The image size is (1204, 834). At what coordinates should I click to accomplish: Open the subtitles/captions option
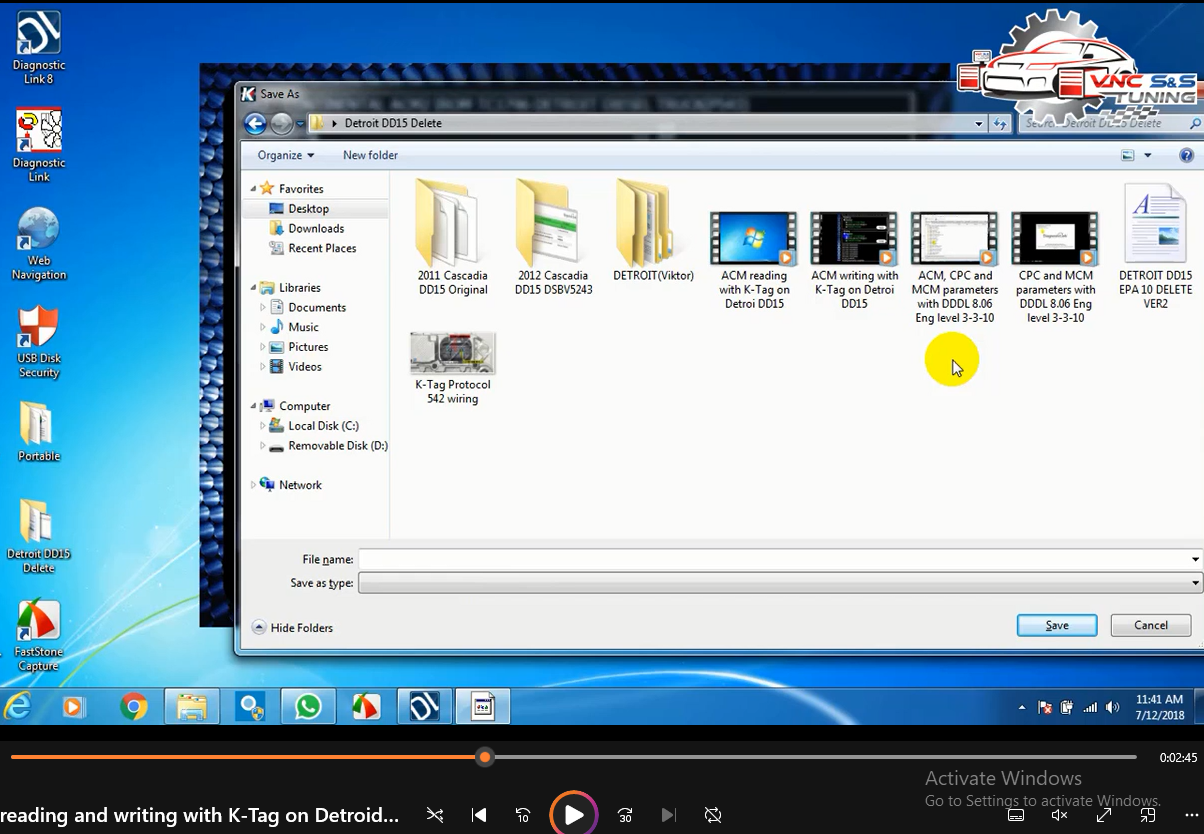[1016, 815]
